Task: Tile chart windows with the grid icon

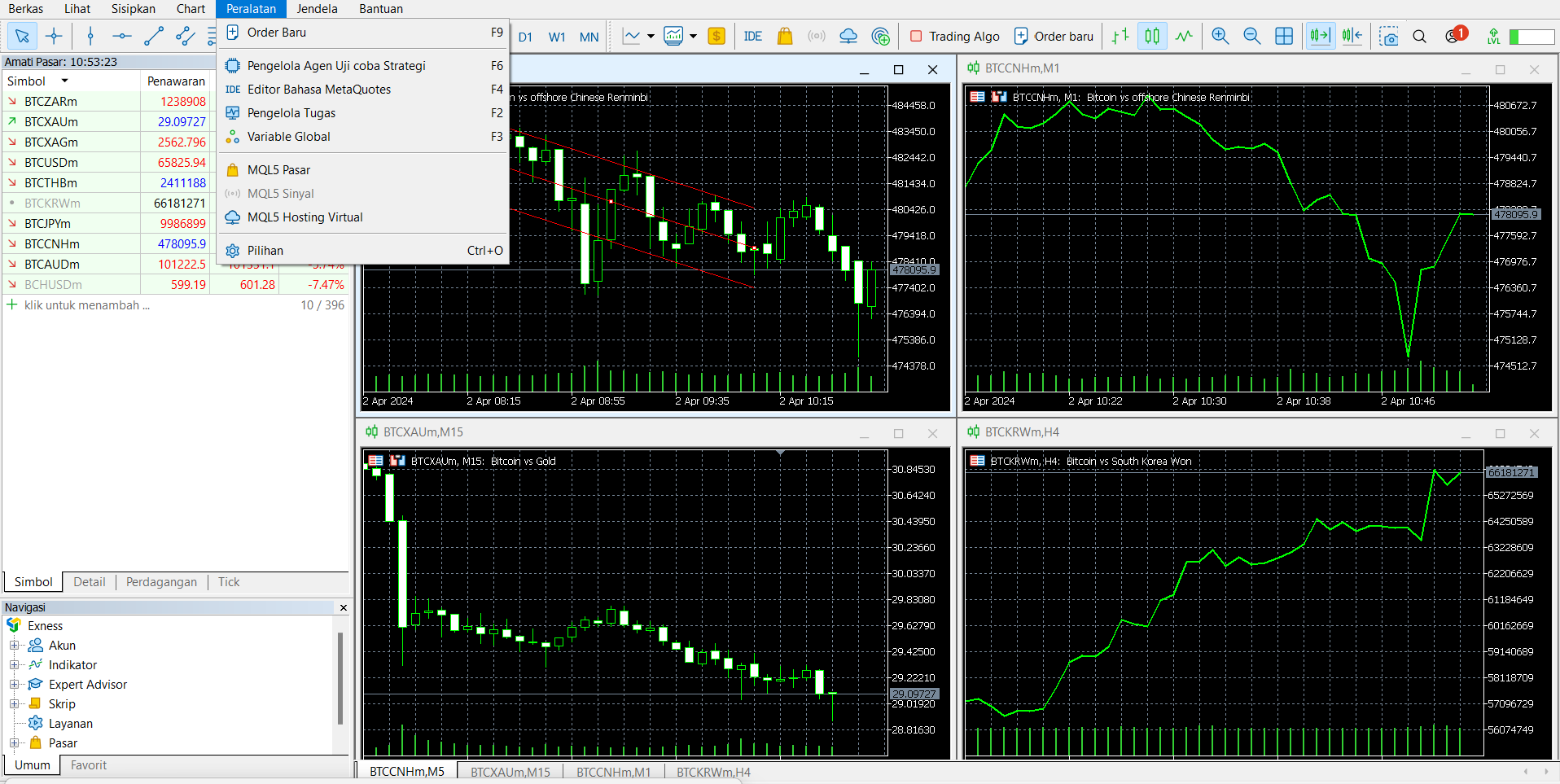Action: point(1285,36)
